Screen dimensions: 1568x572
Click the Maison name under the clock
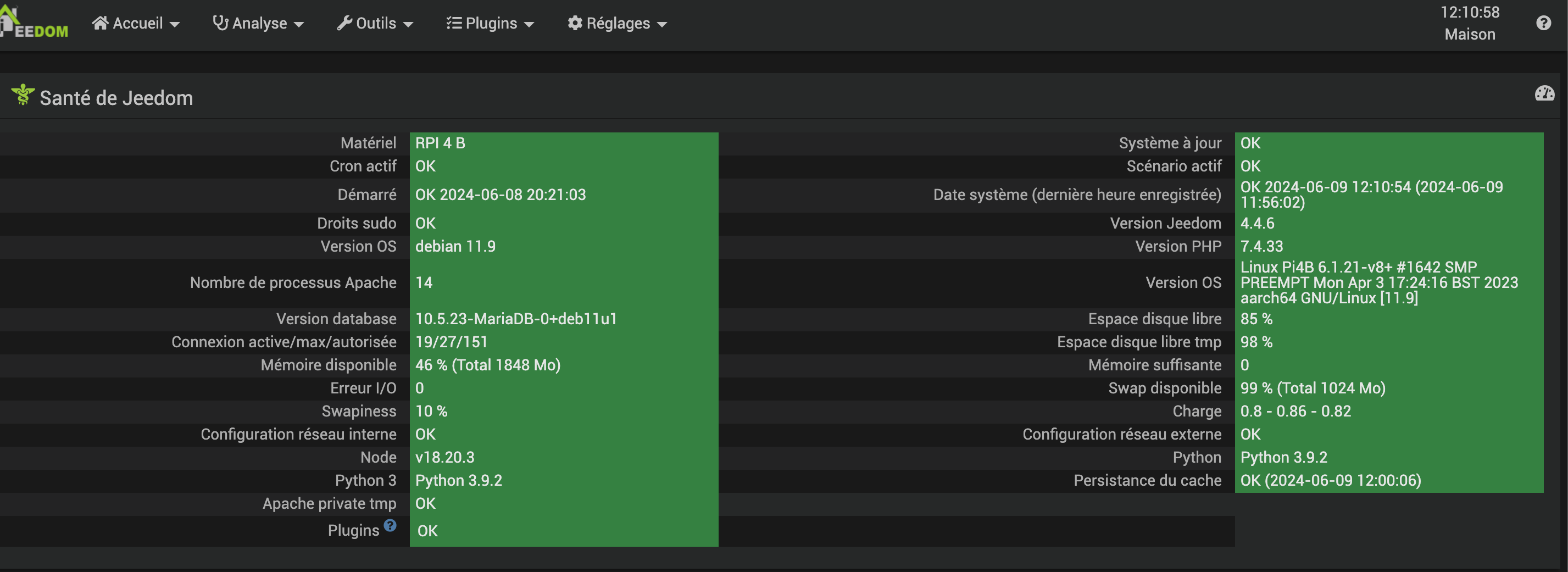1470,34
